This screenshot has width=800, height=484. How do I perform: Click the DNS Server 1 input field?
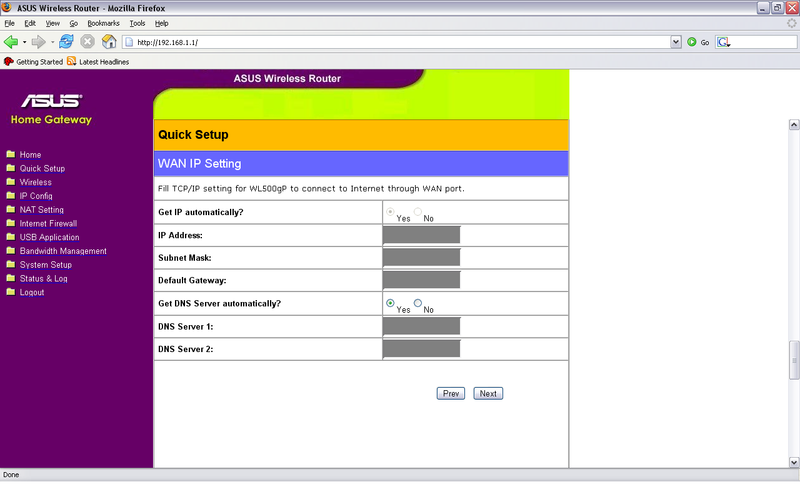tap(421, 326)
